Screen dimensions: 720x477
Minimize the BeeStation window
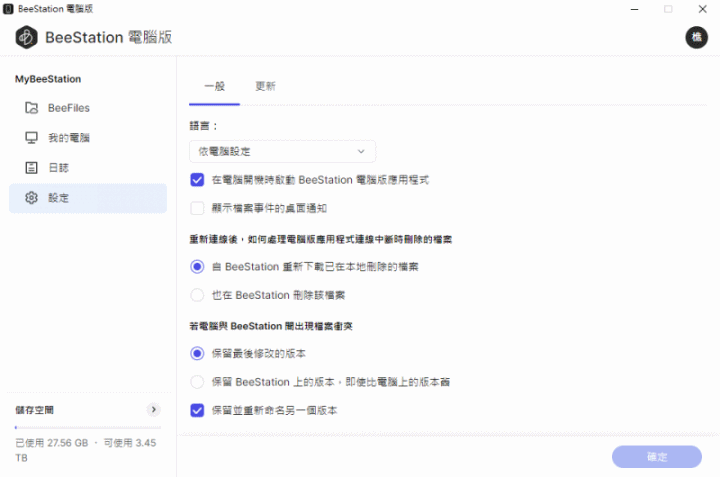pos(635,9)
